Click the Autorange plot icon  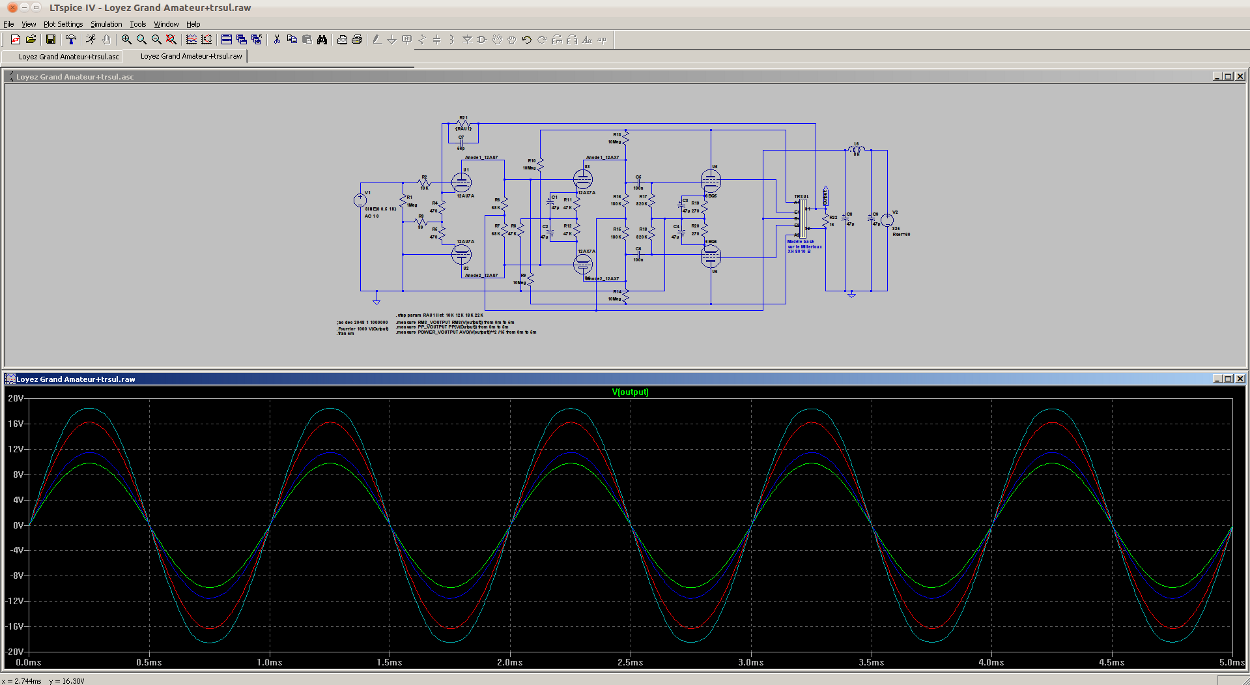pyautogui.click(x=191, y=39)
